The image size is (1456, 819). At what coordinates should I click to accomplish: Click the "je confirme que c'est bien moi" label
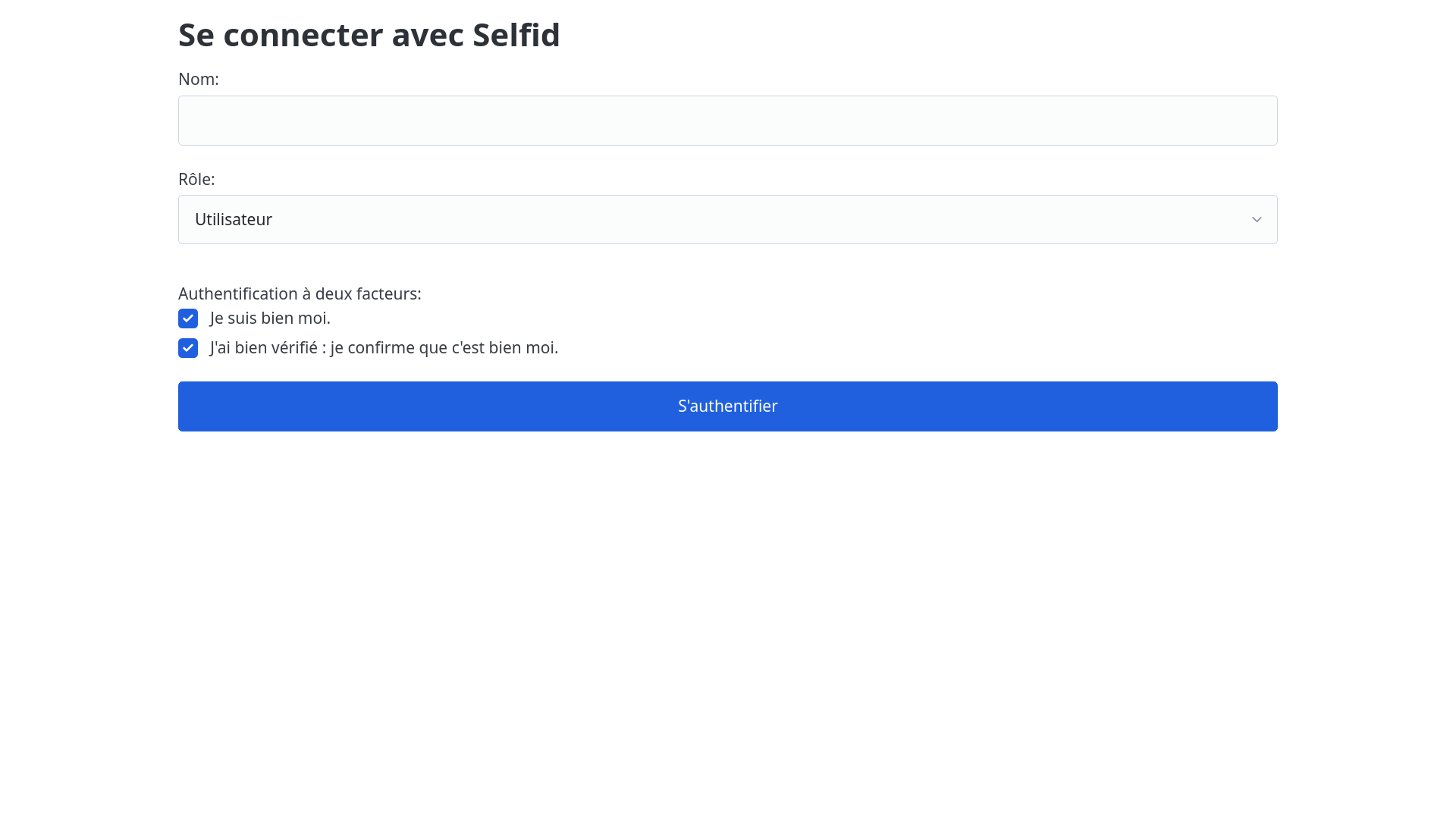coord(444,348)
